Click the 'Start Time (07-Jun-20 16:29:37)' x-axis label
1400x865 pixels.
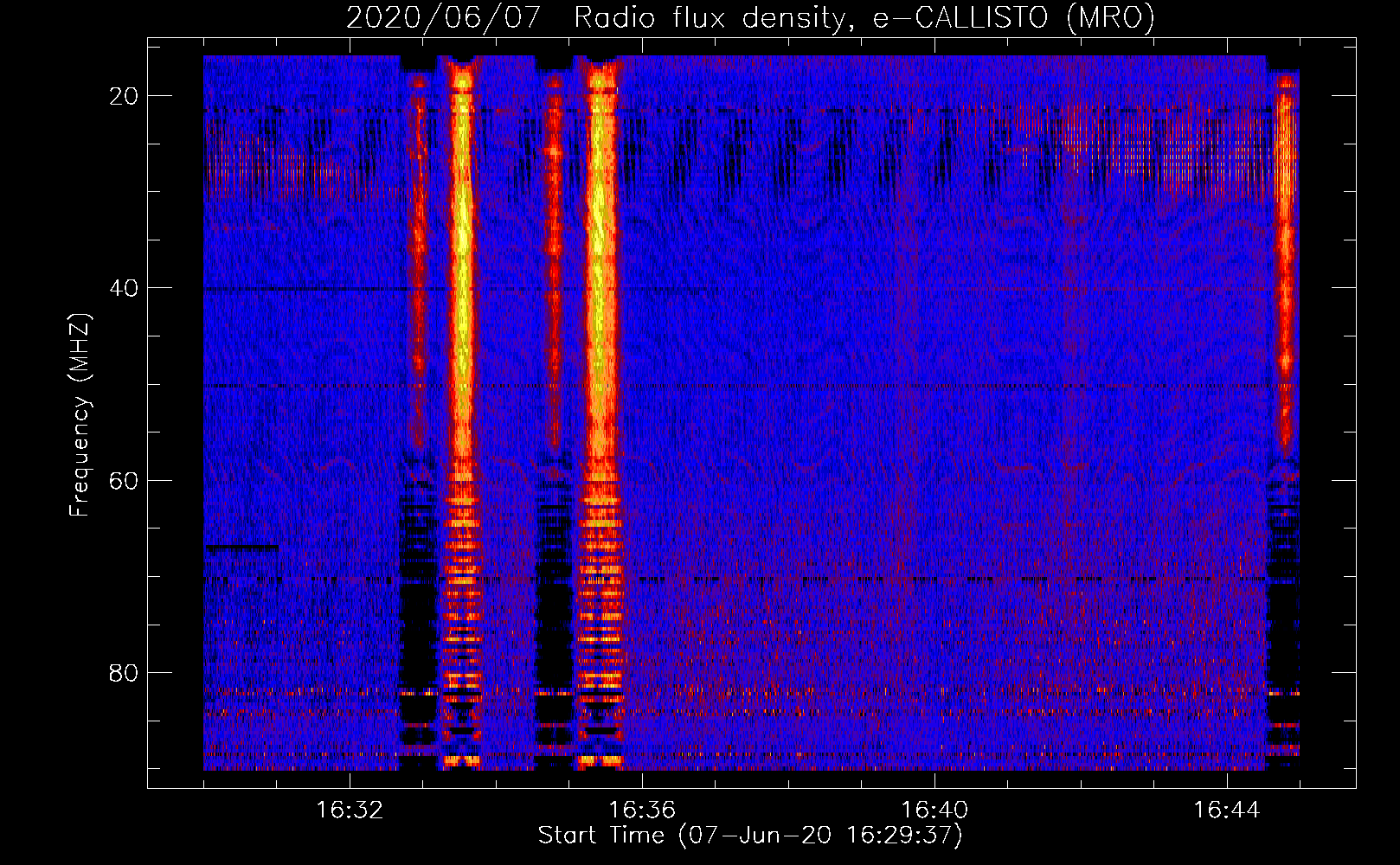[750, 836]
